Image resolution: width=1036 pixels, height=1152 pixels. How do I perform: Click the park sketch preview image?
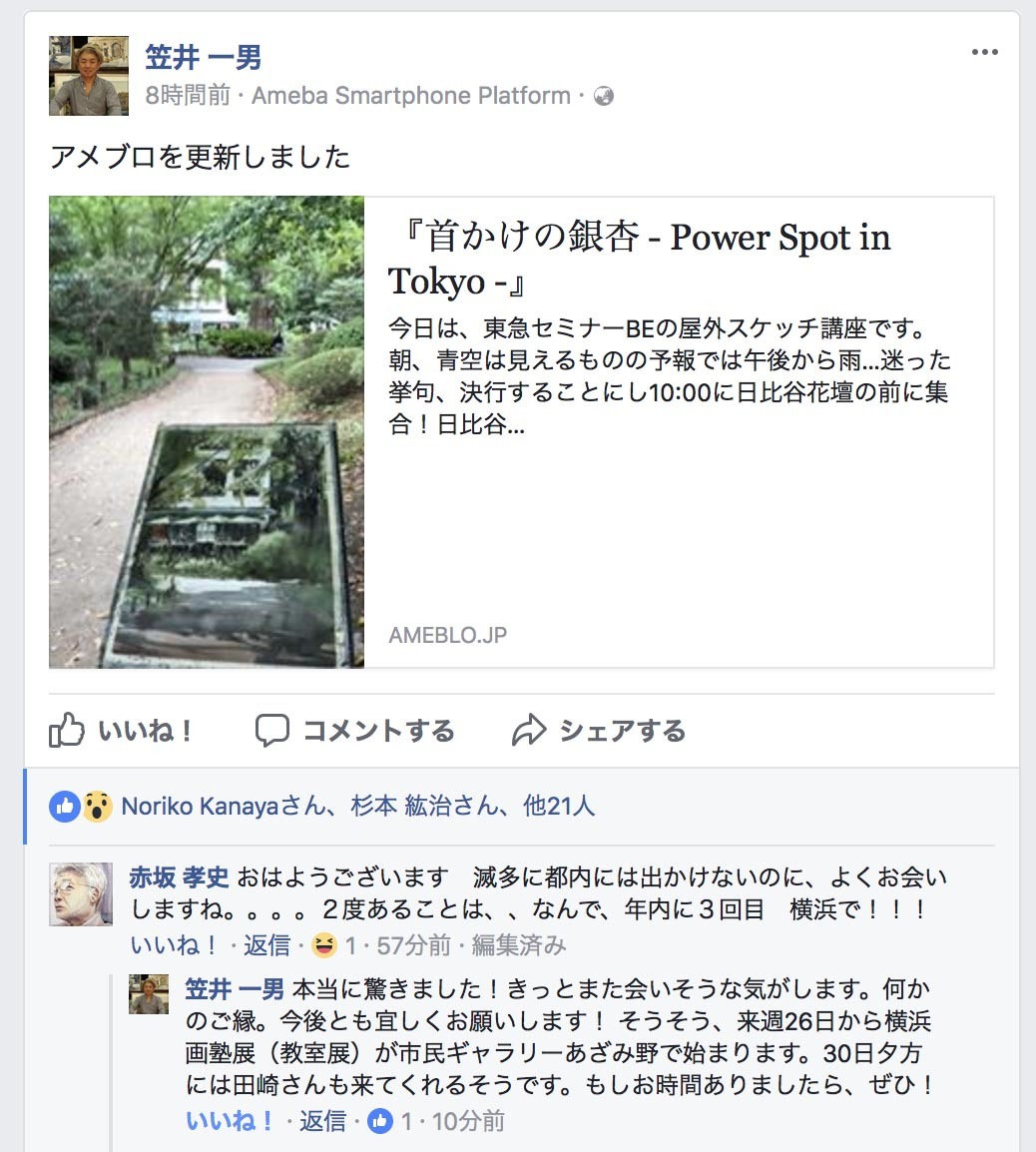(207, 432)
